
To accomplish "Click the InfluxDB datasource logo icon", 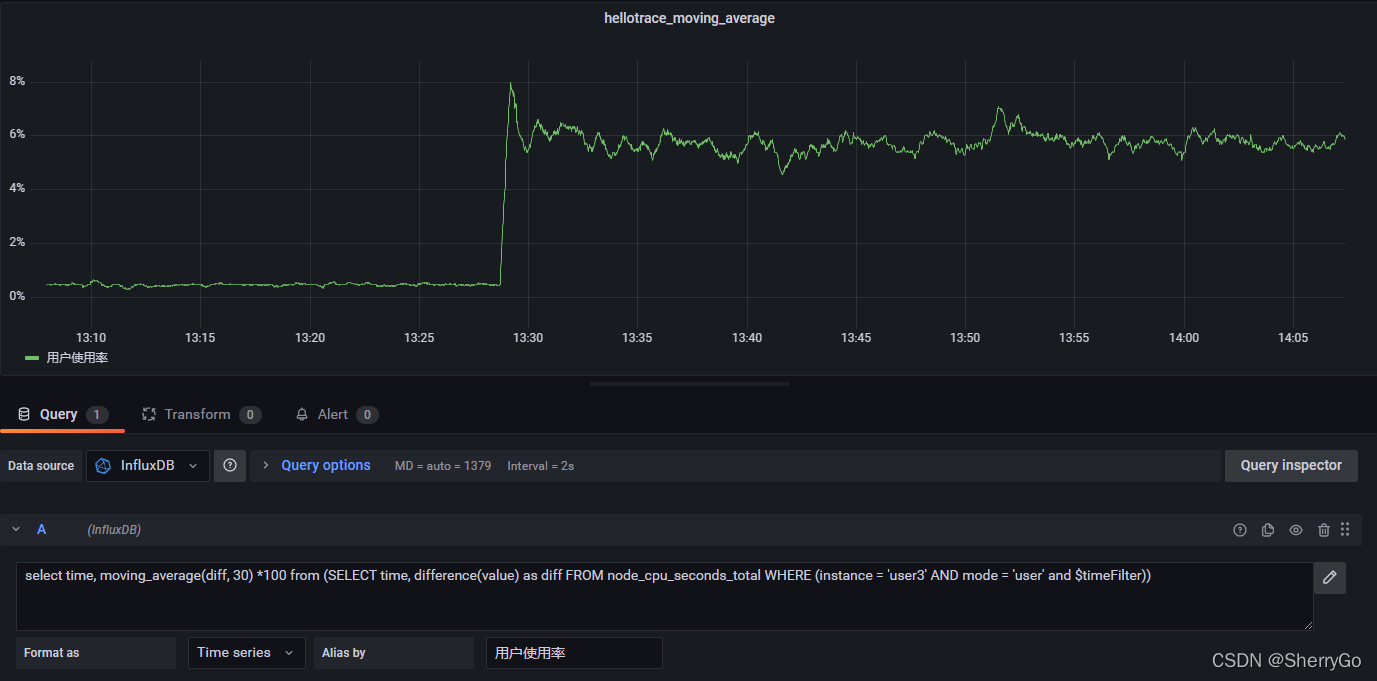I will tap(103, 465).
